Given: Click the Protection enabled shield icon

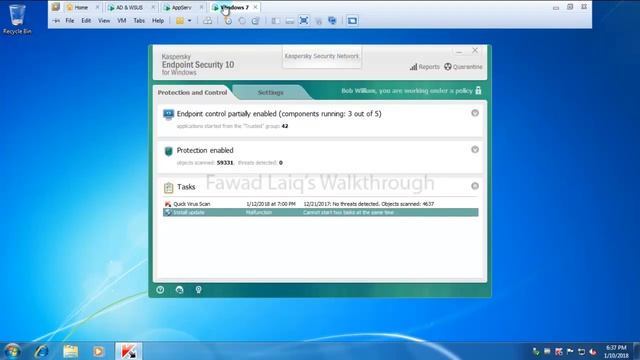Looking at the screenshot, I should click(x=168, y=151).
